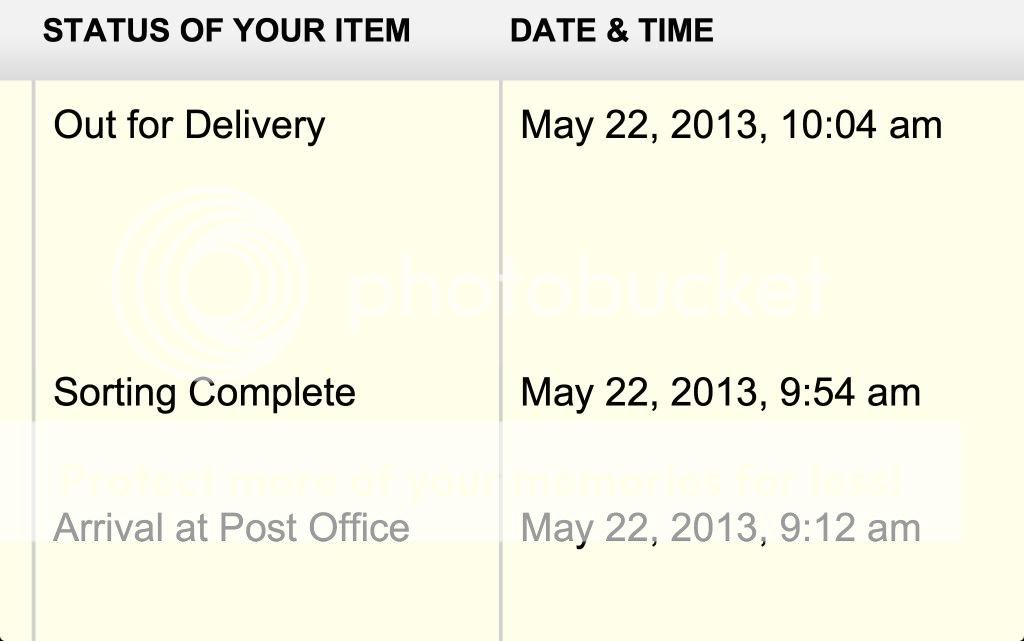Click the DATE & TIME column header
Screen dimensions: 1024x641
(x=611, y=31)
